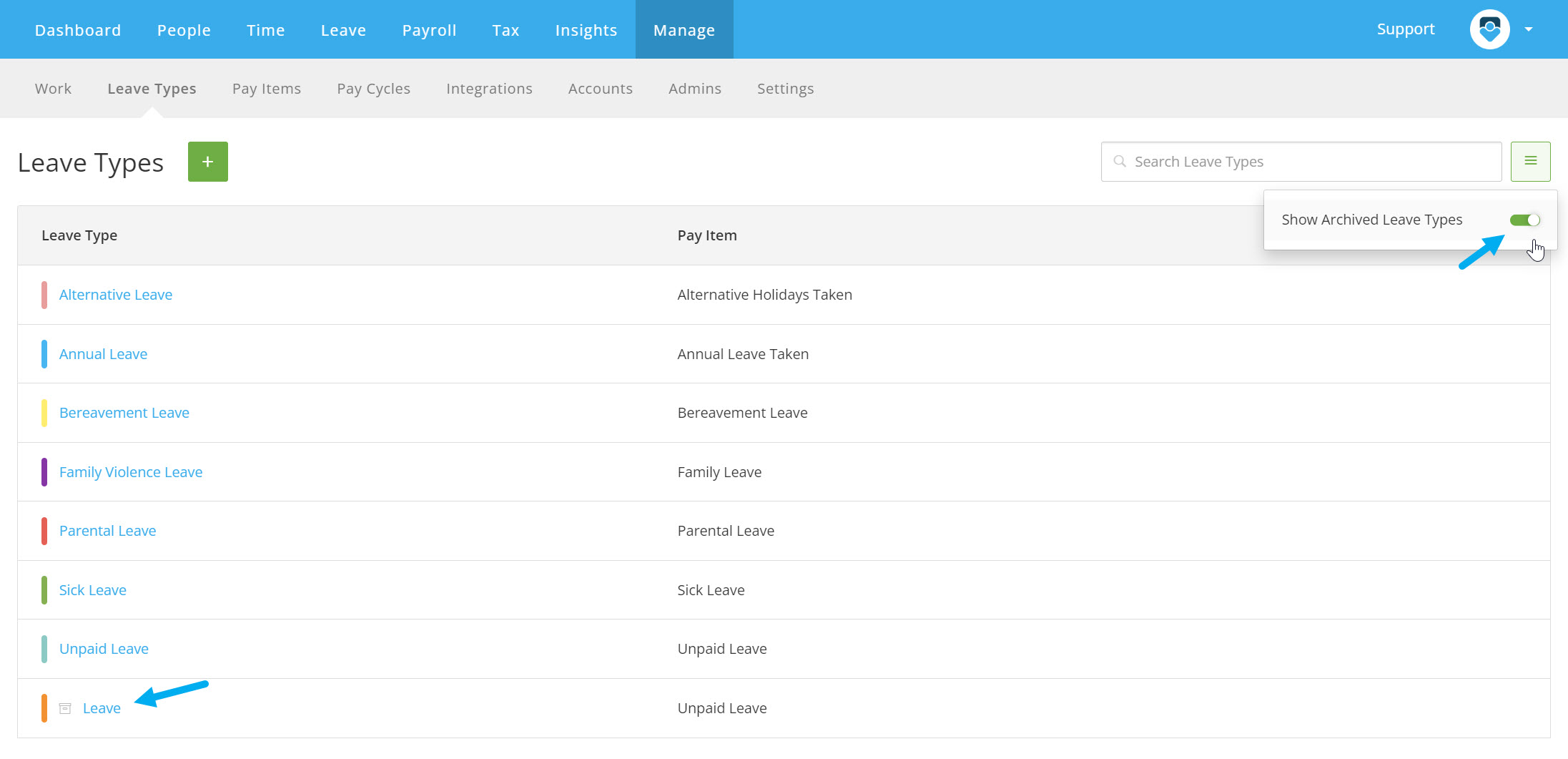
Task: Open the Insights menu
Action: click(586, 30)
